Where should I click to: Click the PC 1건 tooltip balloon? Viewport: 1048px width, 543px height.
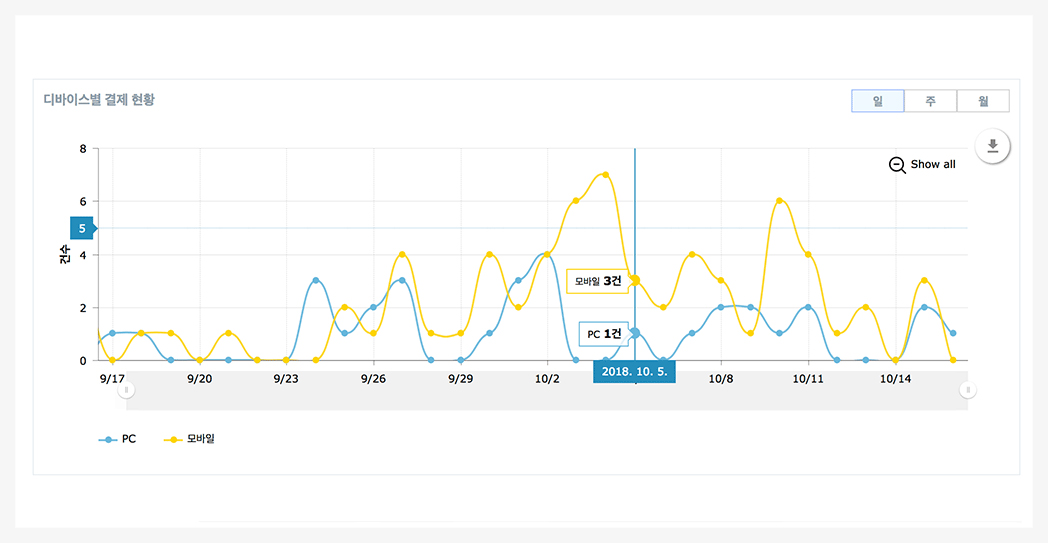tap(603, 333)
